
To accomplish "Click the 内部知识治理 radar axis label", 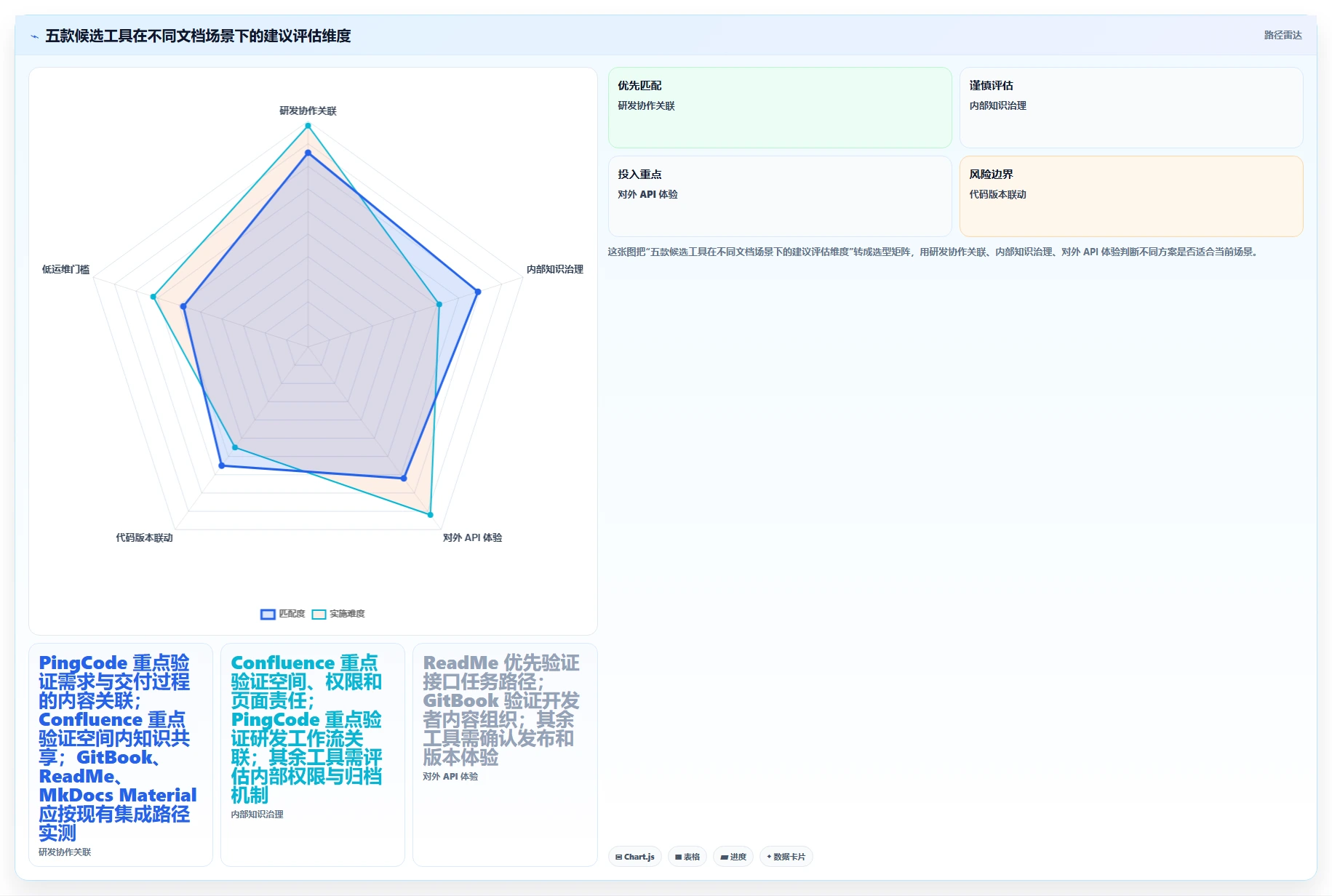I will point(555,269).
